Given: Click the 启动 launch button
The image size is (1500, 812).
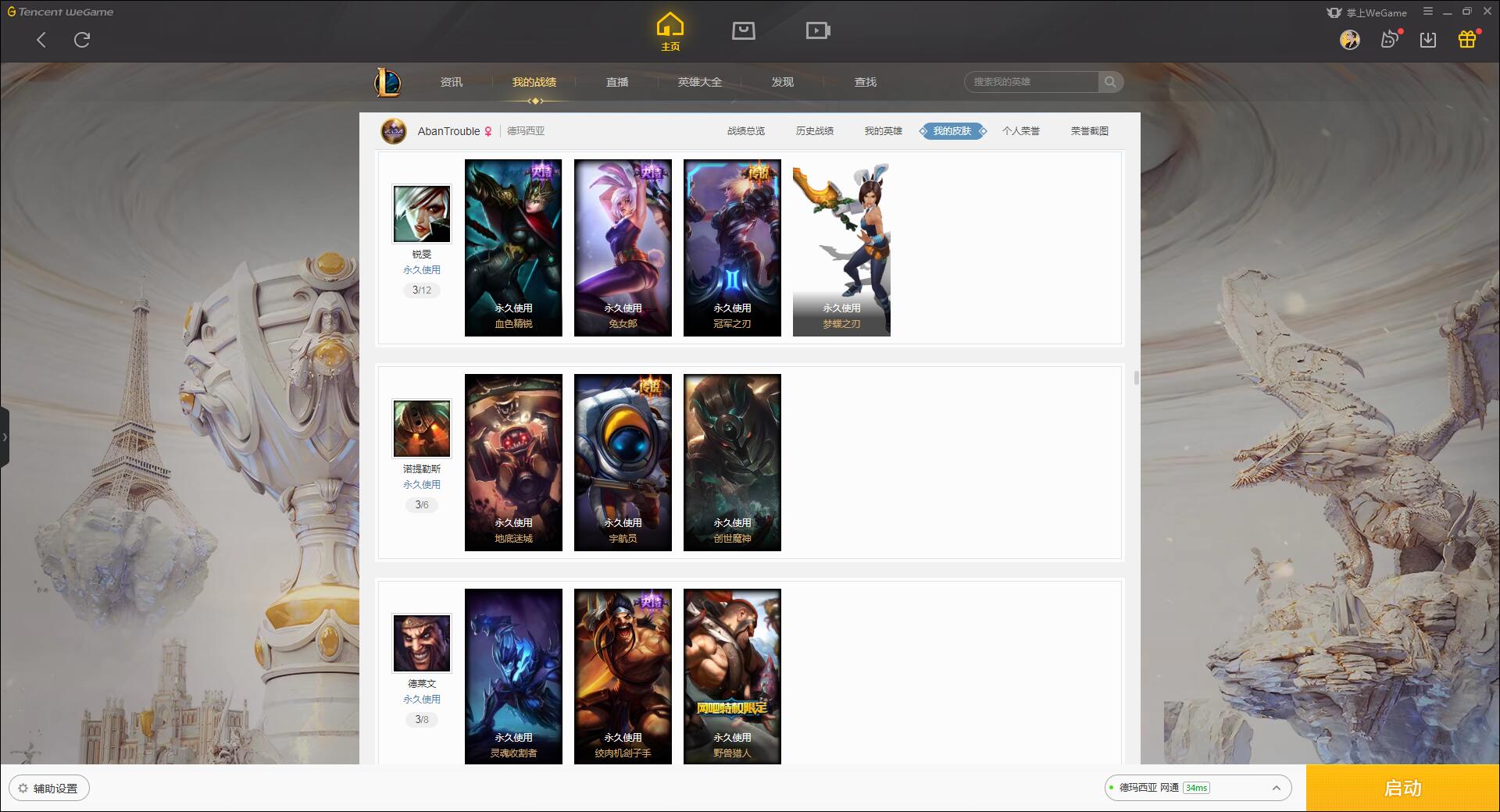Looking at the screenshot, I should click(x=1403, y=789).
